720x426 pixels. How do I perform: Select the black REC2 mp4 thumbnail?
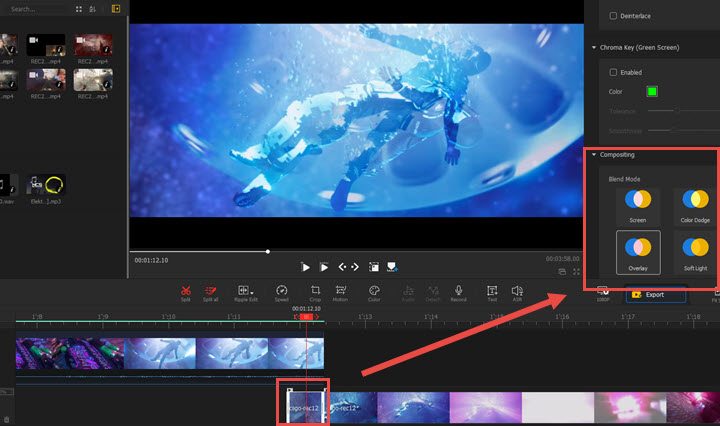click(45, 45)
